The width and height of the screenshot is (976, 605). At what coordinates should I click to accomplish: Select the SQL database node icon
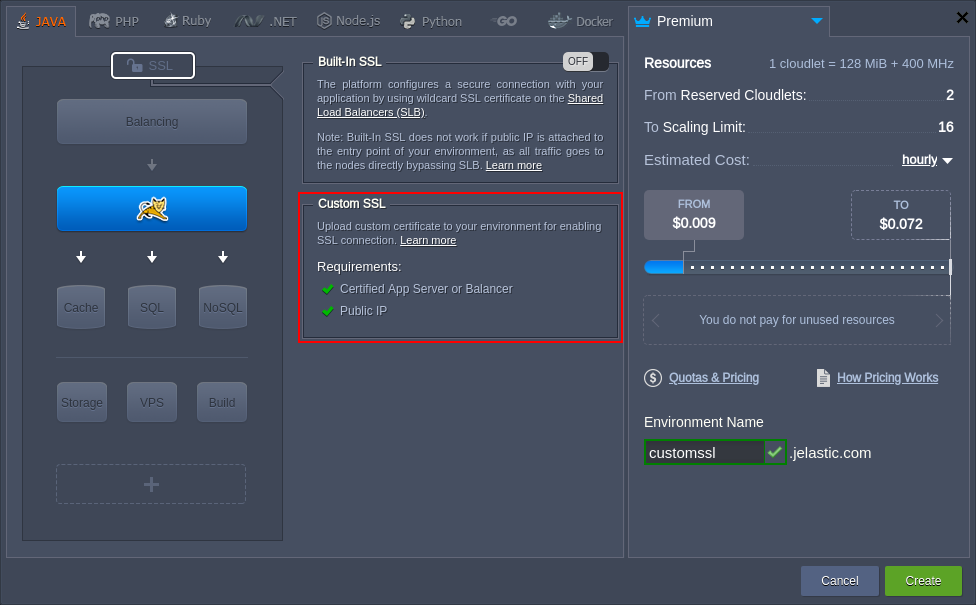coord(151,307)
